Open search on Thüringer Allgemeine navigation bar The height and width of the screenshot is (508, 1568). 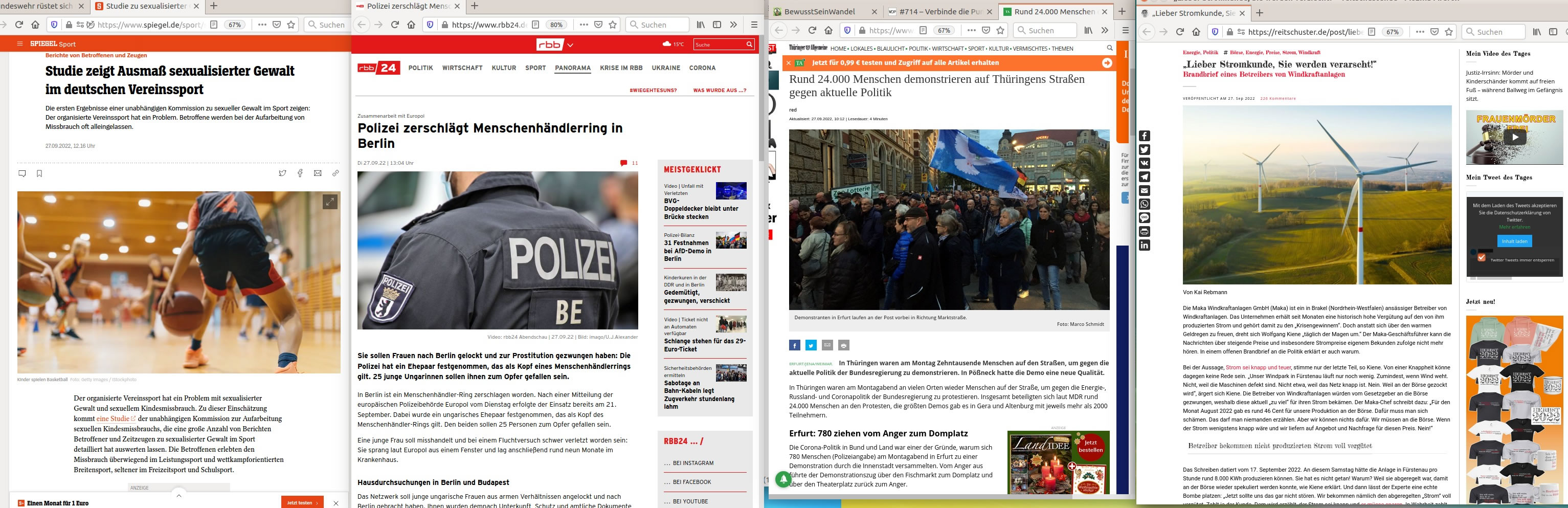pos(1109,48)
